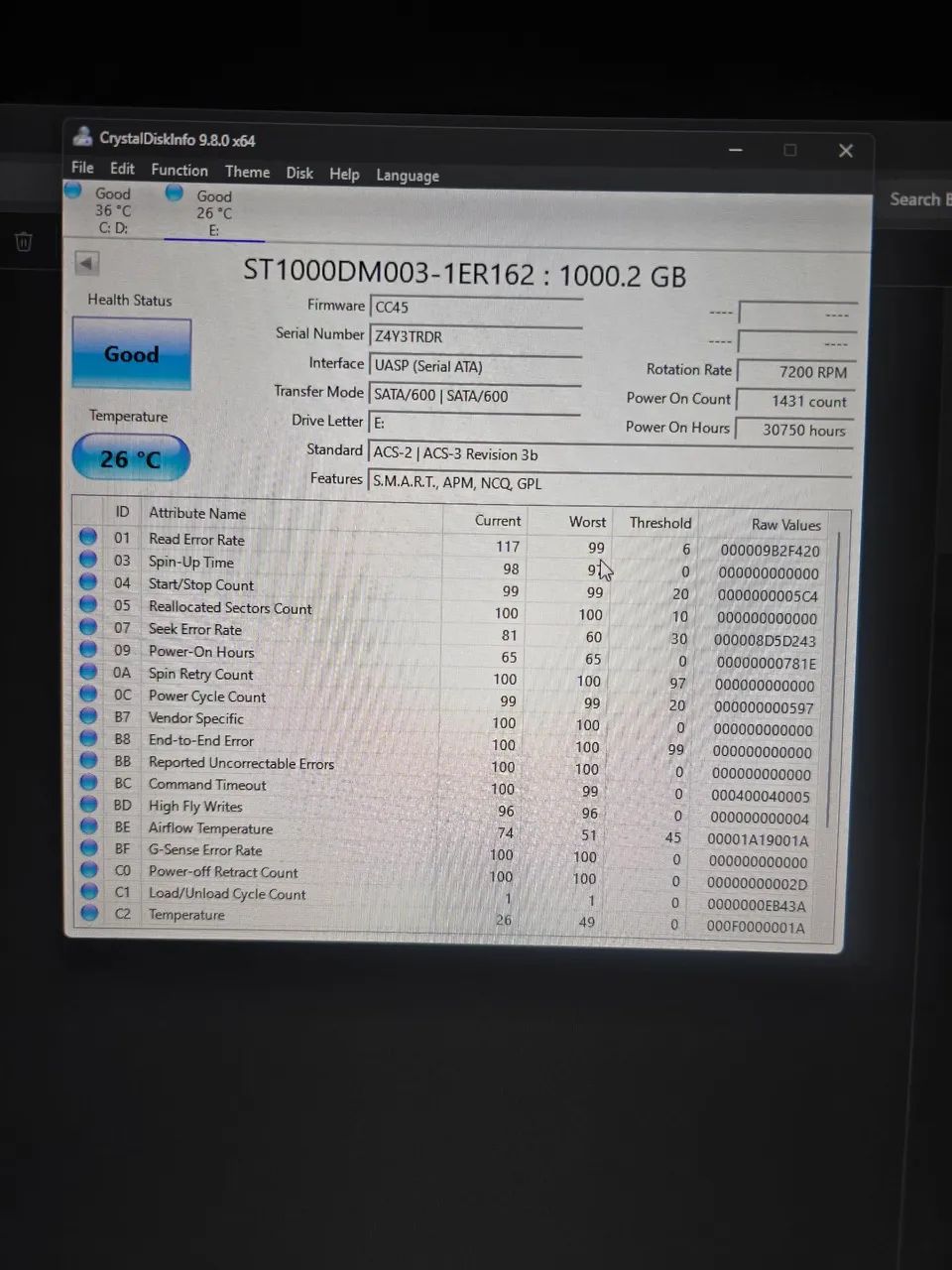Viewport: 952px width, 1270px height.
Task: Click the Current column header
Action: point(497,520)
